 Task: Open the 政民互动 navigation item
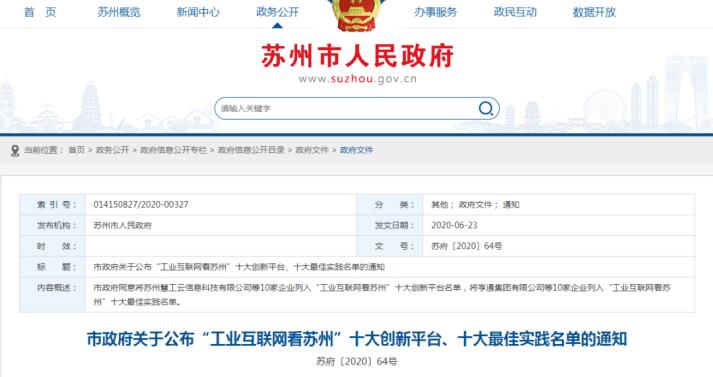point(515,12)
